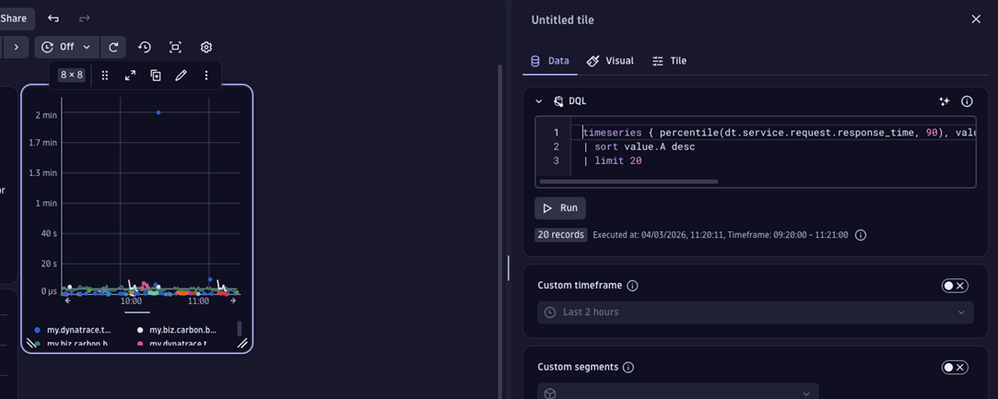Image resolution: width=998 pixels, height=399 pixels.
Task: Enter fullscreen presentation mode icon
Action: (x=175, y=47)
